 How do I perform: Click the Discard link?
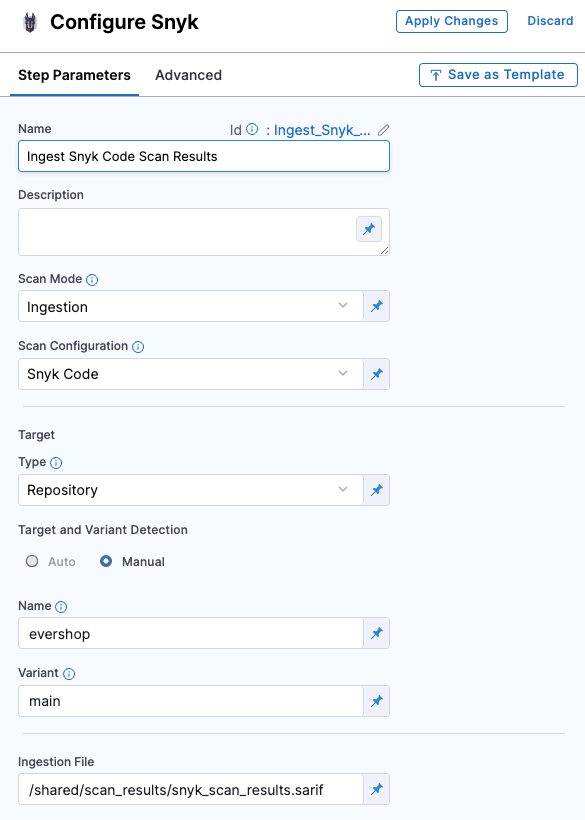[550, 21]
